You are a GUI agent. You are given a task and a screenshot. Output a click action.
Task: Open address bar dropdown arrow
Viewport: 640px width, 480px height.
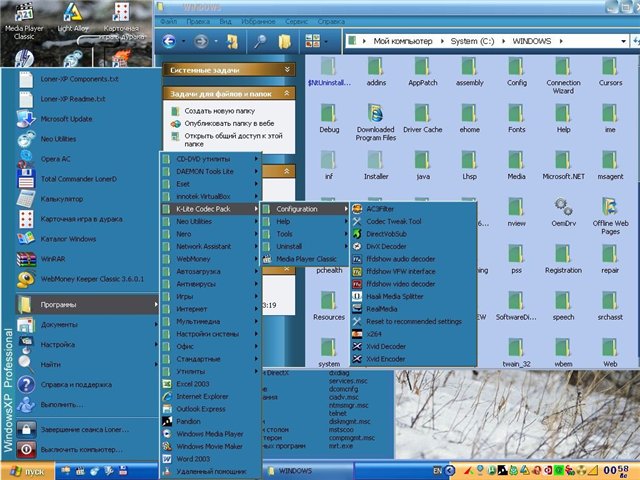tap(623, 41)
